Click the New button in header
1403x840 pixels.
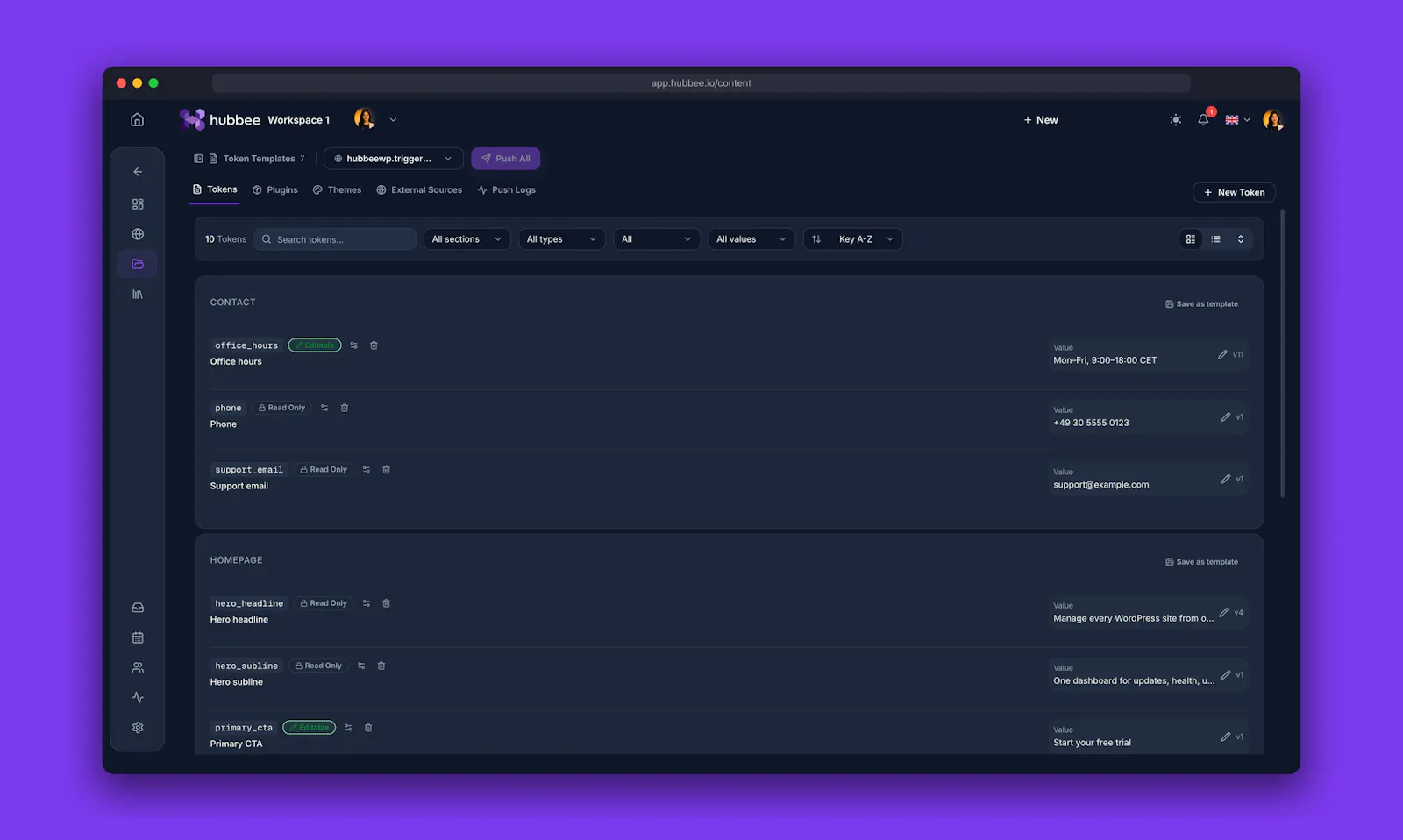1041,120
